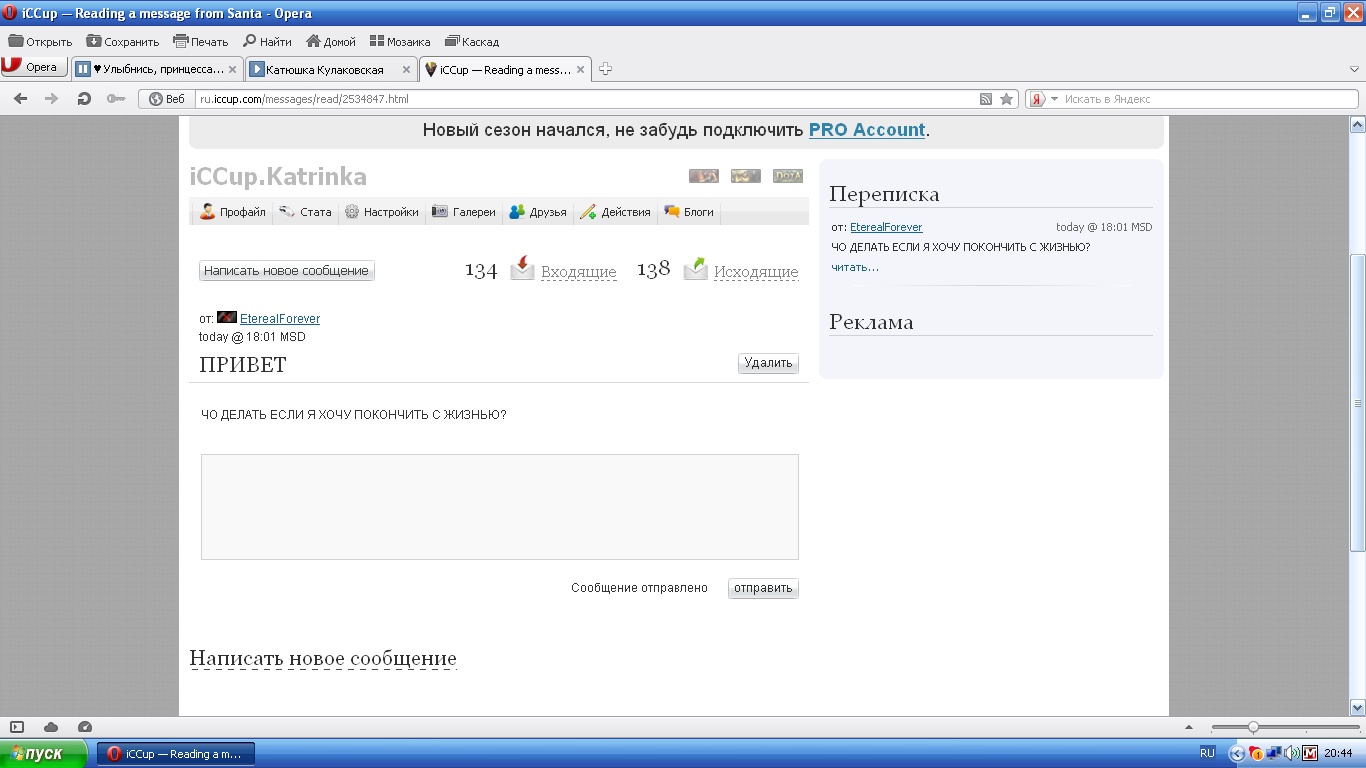The width and height of the screenshot is (1366, 768).
Task: Open the Галереи menu item
Action: point(463,212)
